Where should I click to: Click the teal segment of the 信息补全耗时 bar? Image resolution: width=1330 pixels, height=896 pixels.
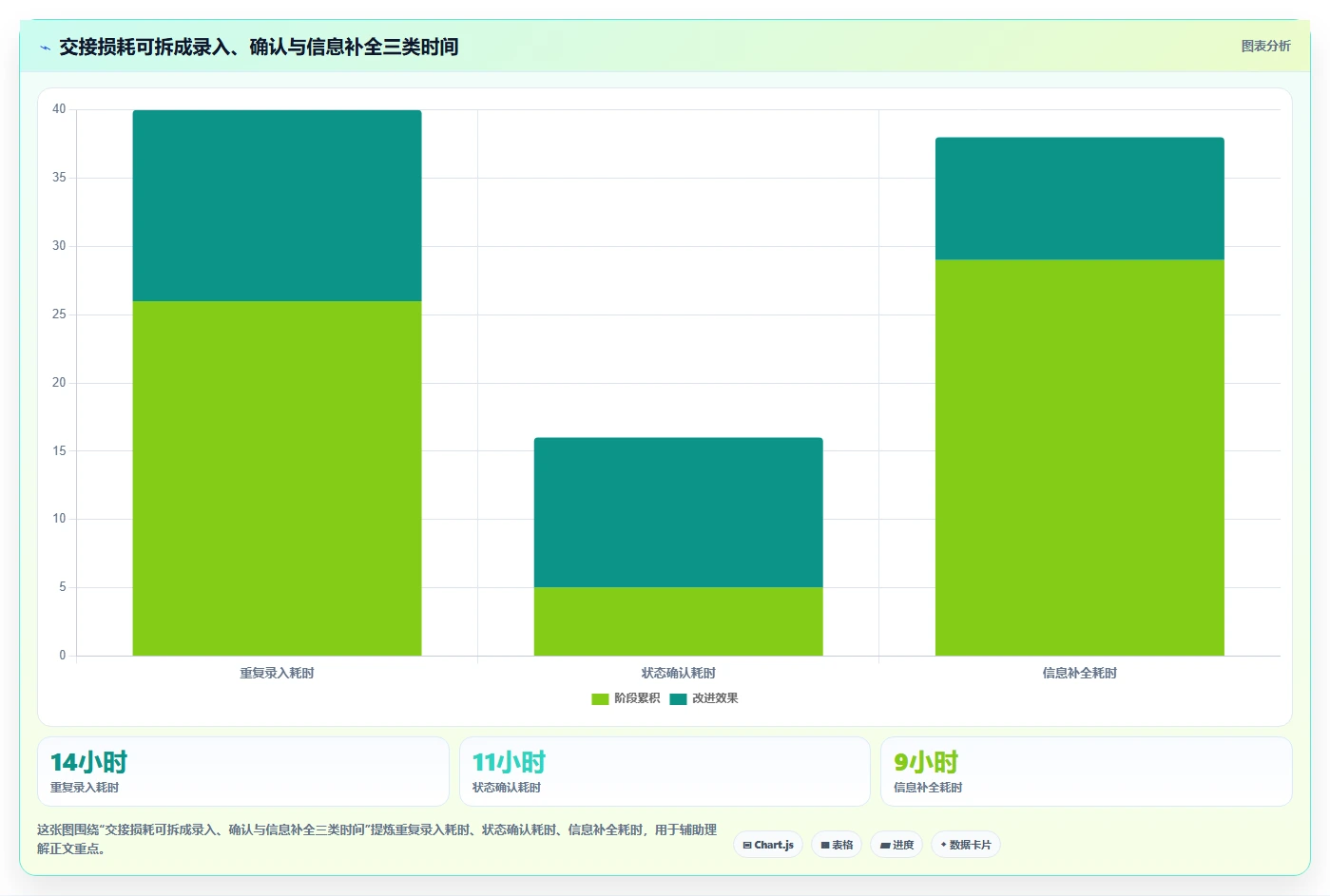(1079, 199)
